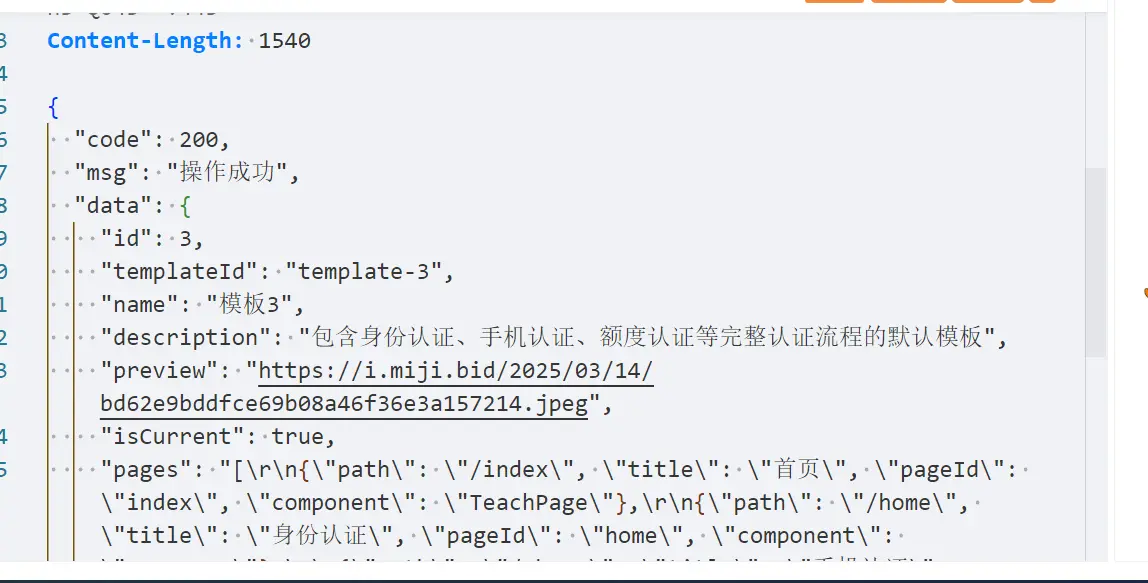Click the 模板3 name value

(255, 304)
